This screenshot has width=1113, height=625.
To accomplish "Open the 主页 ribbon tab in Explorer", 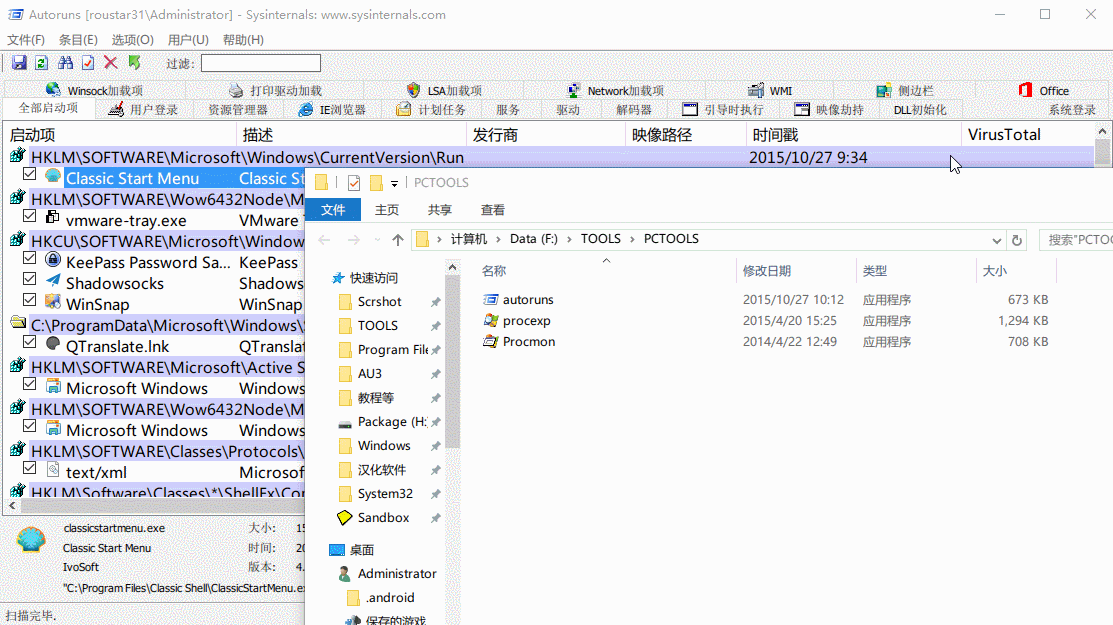I will click(x=387, y=210).
